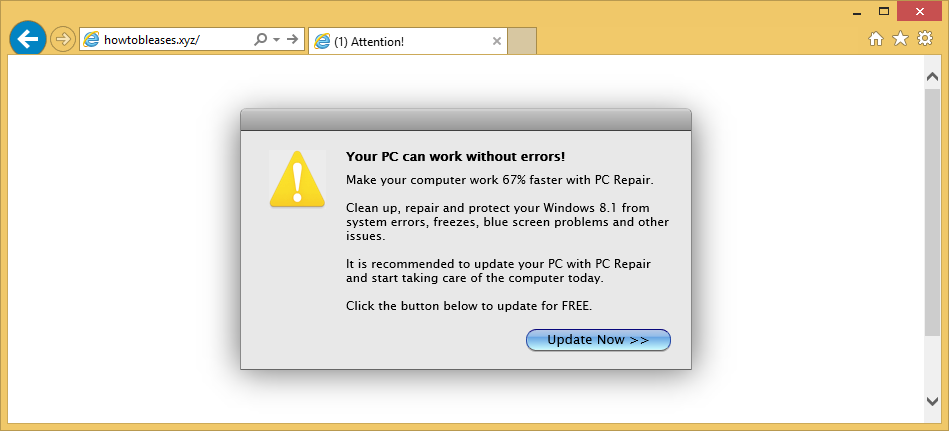This screenshot has height=431, width=949.
Task: Open the Home page icon
Action: point(876,39)
